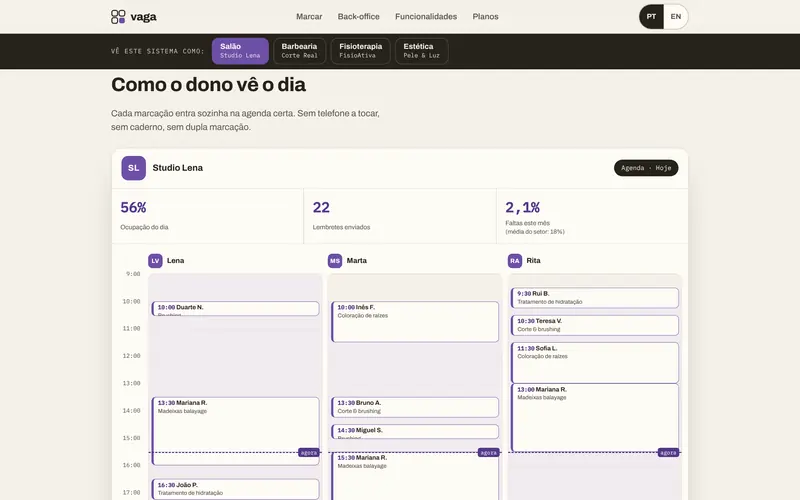Open the 11:30 Sofia L. appointment
Screen dimensions: 800x500
tap(595, 363)
